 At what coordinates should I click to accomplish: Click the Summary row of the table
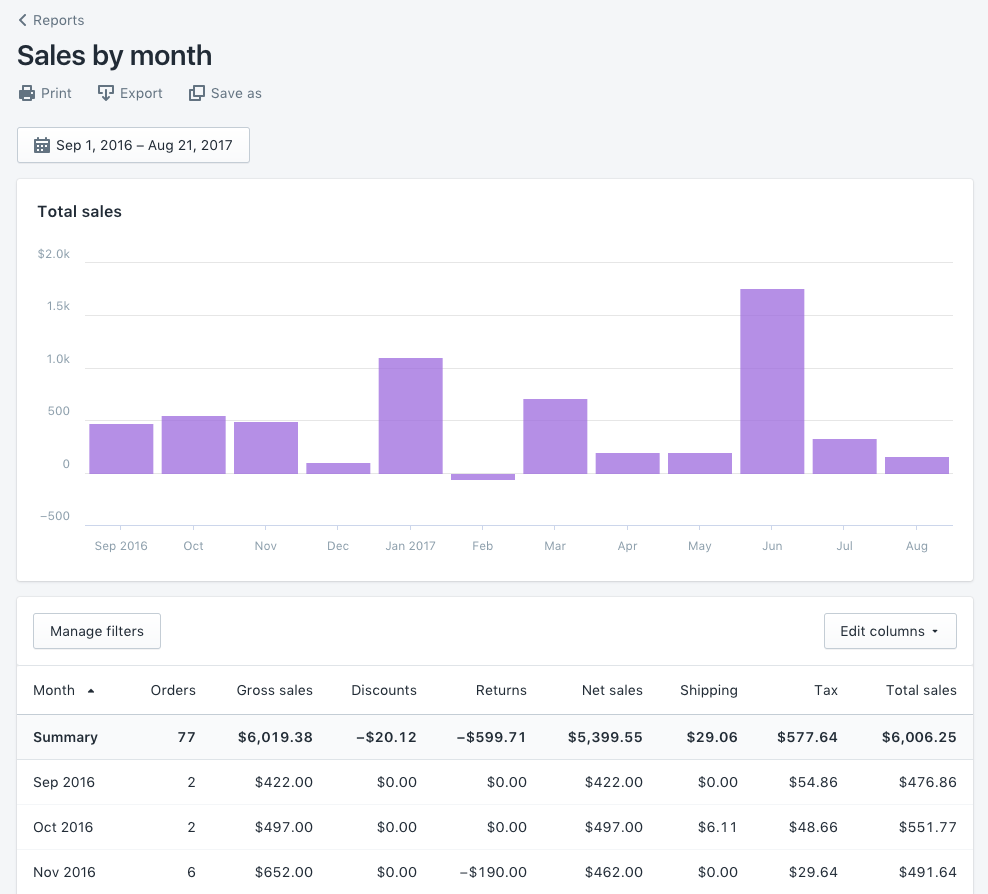point(65,737)
